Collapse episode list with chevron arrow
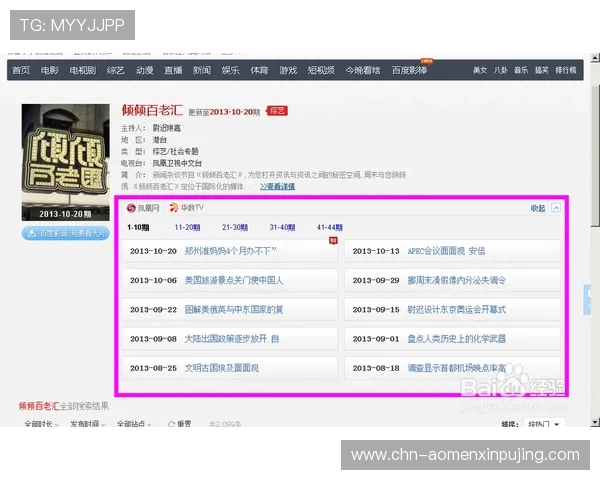600x480 pixels. (556, 208)
